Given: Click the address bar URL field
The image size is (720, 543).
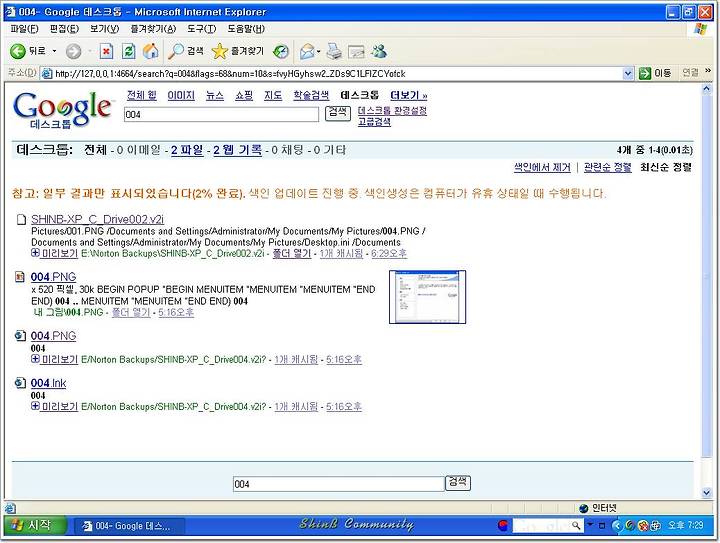Looking at the screenshot, I should pyautogui.click(x=338, y=73).
